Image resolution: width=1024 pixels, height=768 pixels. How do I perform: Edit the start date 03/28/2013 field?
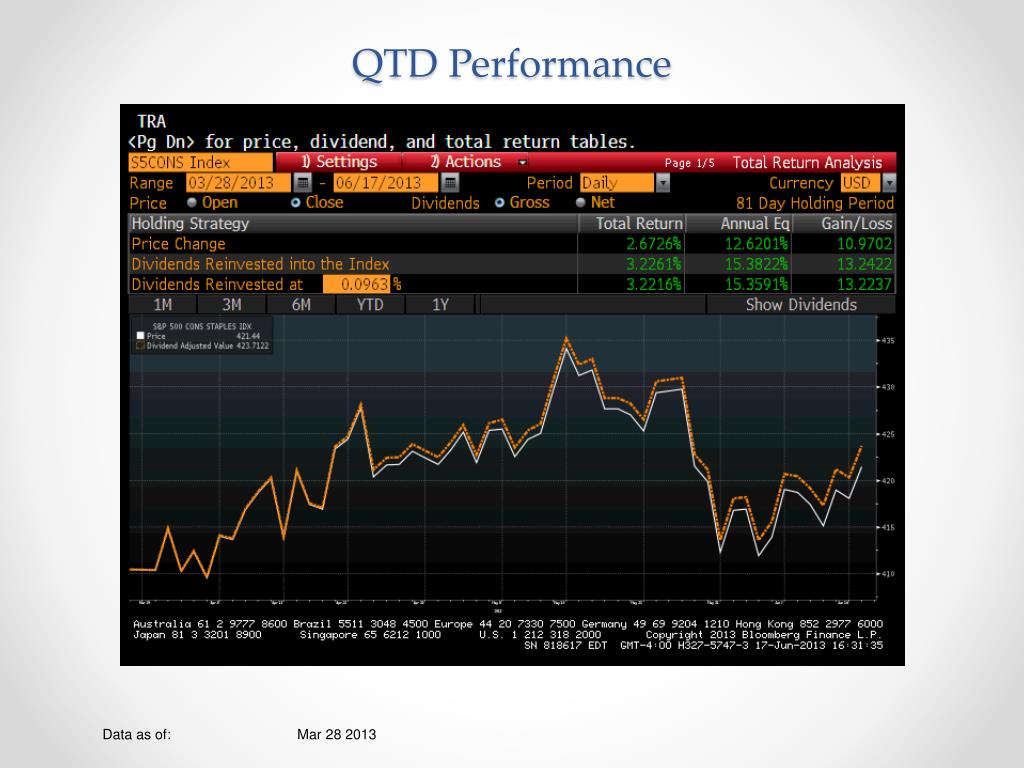(x=238, y=183)
